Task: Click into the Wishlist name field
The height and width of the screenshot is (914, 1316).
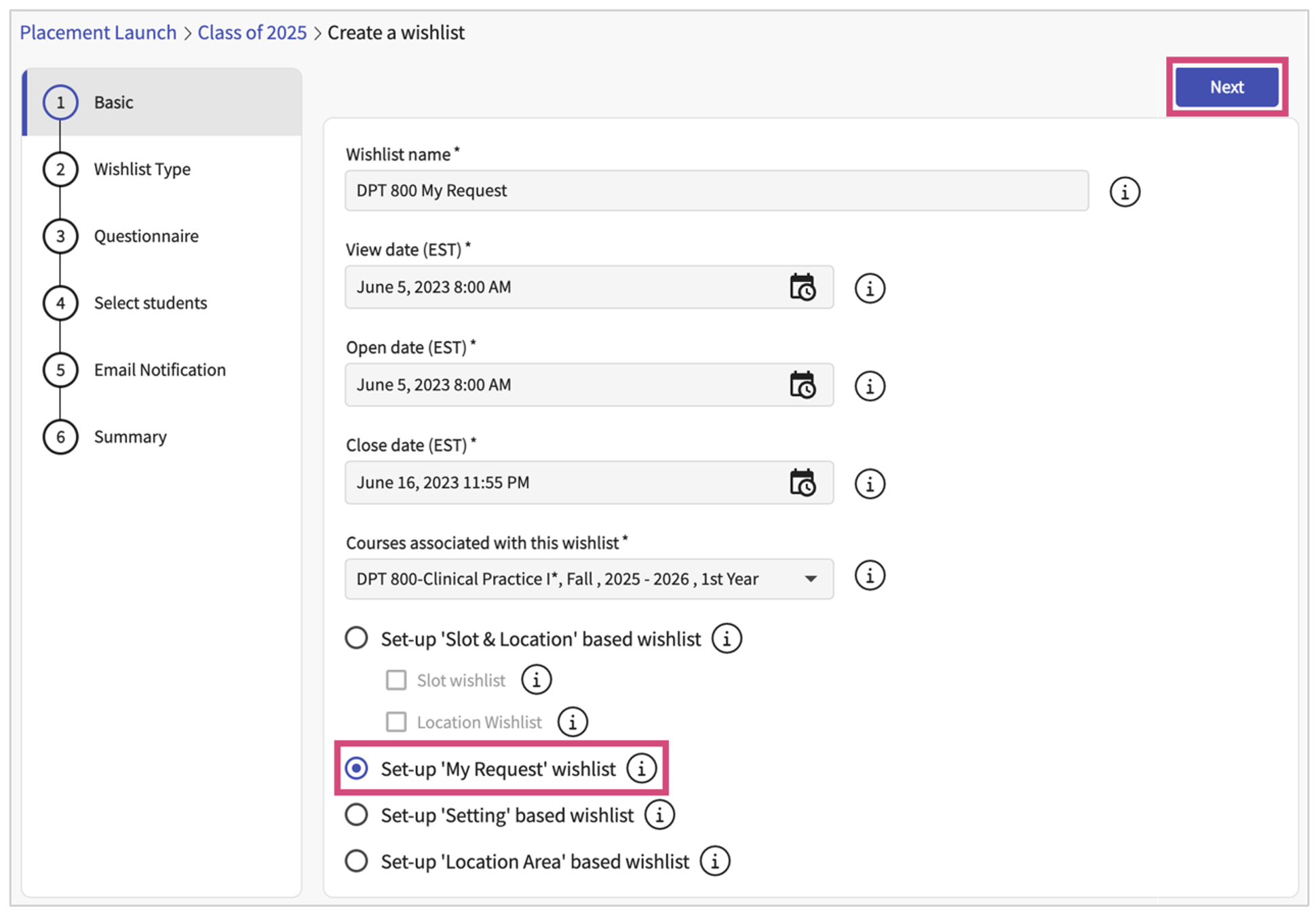Action: click(716, 191)
